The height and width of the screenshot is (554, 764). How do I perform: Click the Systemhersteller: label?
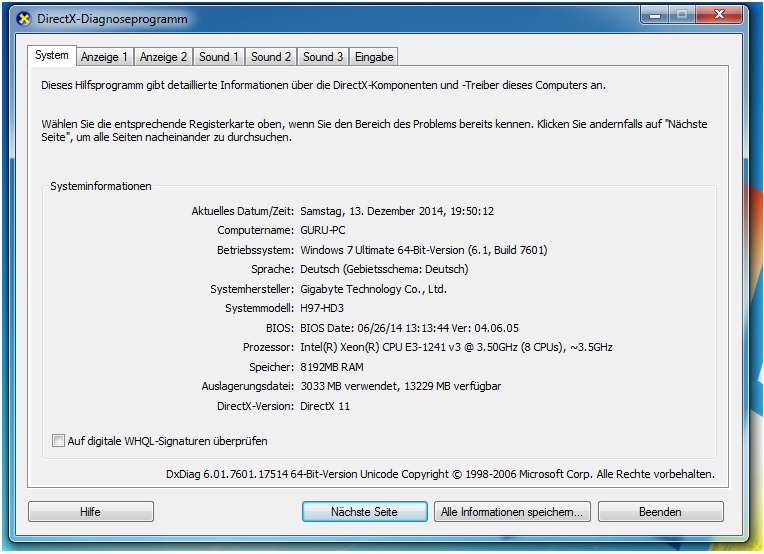252,289
